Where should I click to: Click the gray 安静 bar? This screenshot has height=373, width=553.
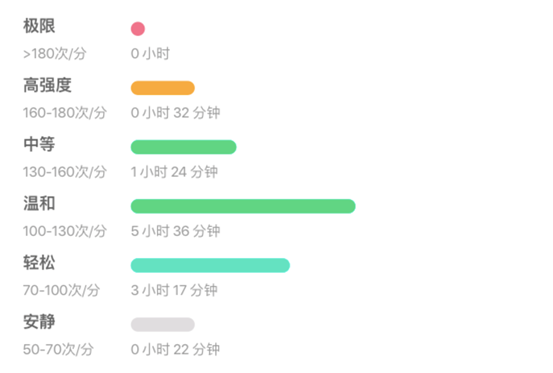[x=163, y=324]
